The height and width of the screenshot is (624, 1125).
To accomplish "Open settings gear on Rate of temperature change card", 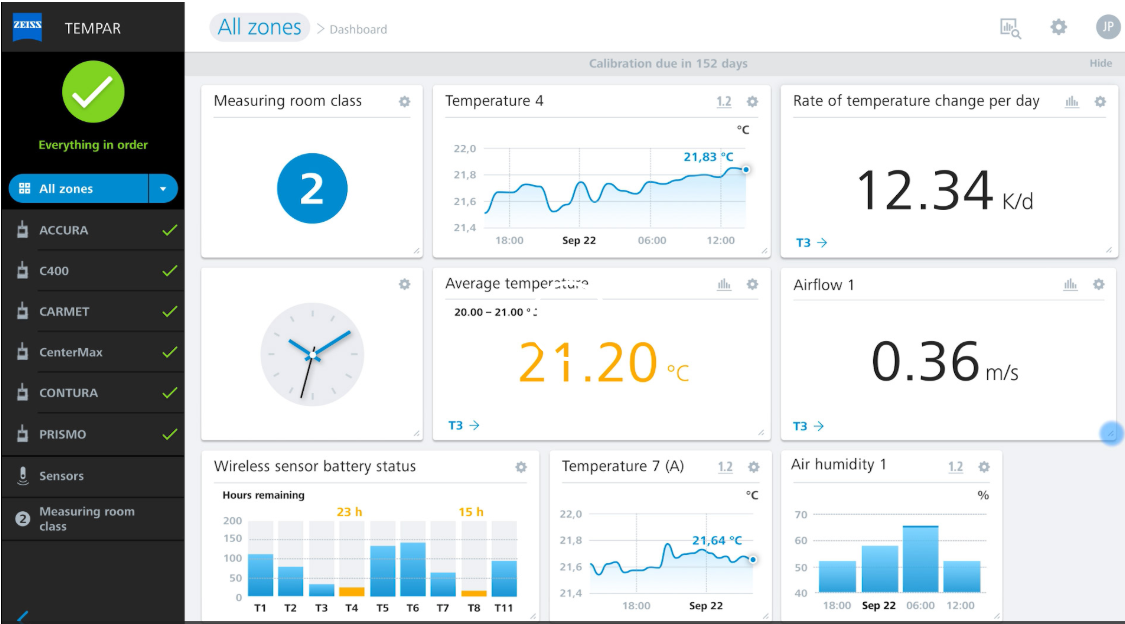I will (1100, 102).
